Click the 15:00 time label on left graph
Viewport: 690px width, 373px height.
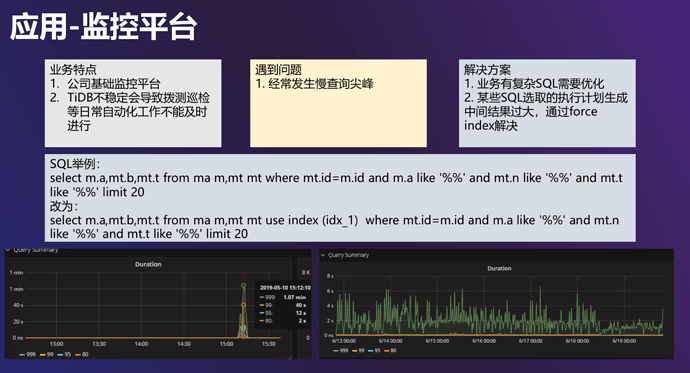pos(227,344)
